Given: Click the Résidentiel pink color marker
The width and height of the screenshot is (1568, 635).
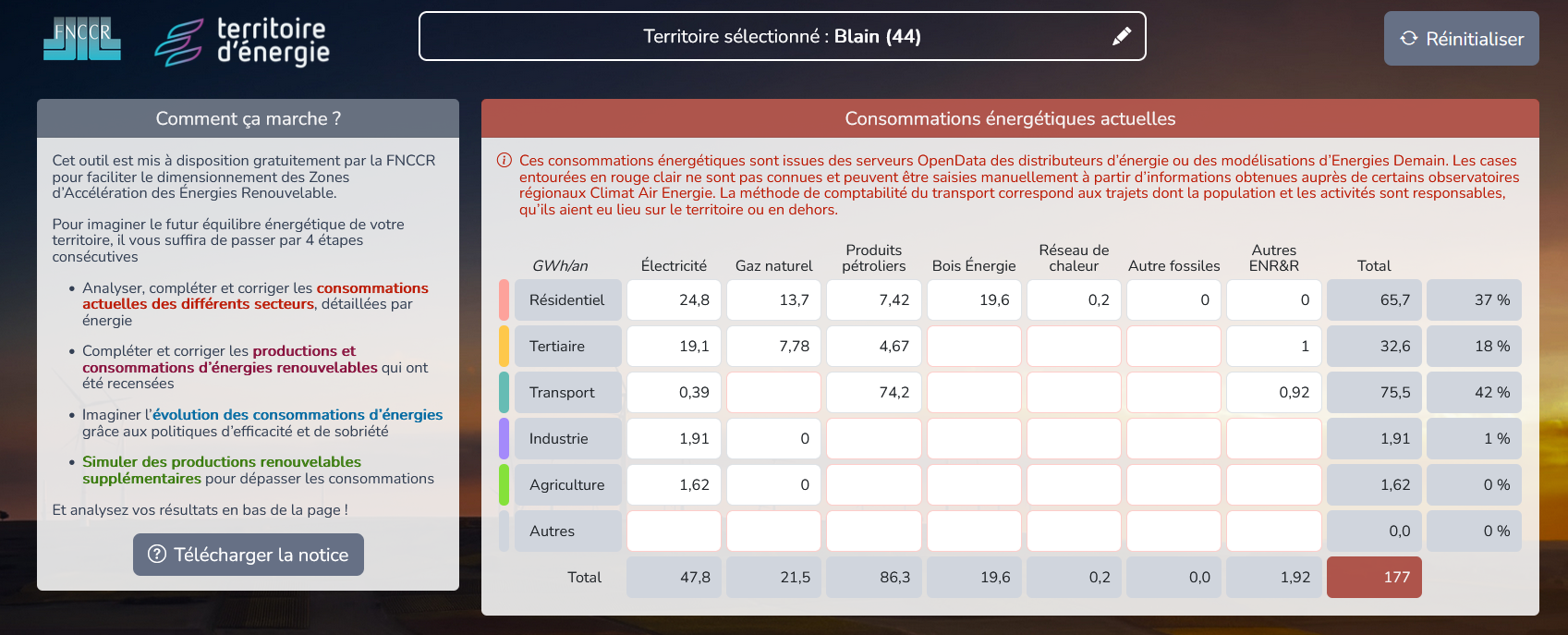Looking at the screenshot, I should point(504,300).
